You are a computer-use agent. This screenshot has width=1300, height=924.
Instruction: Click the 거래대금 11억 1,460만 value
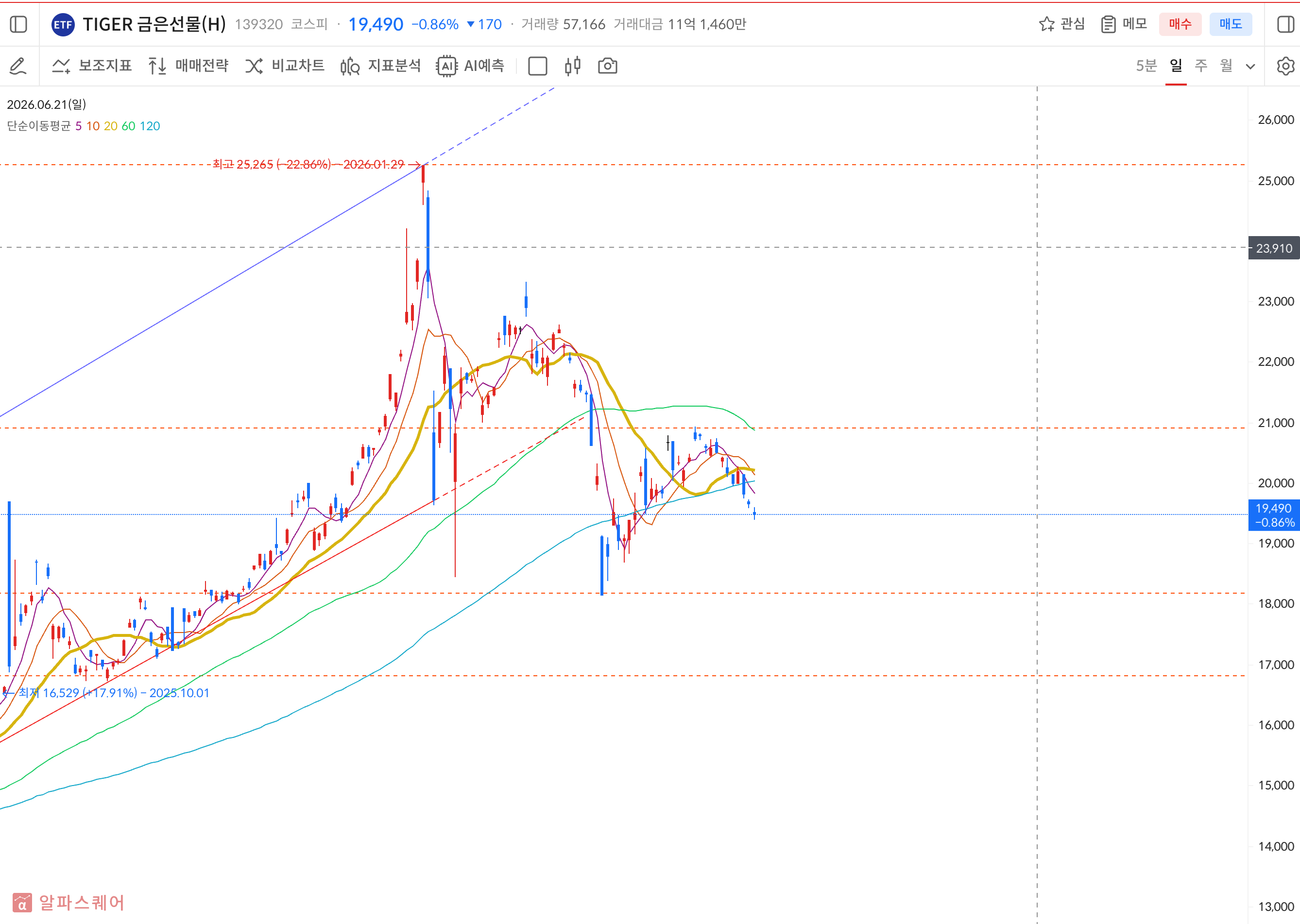(x=680, y=24)
